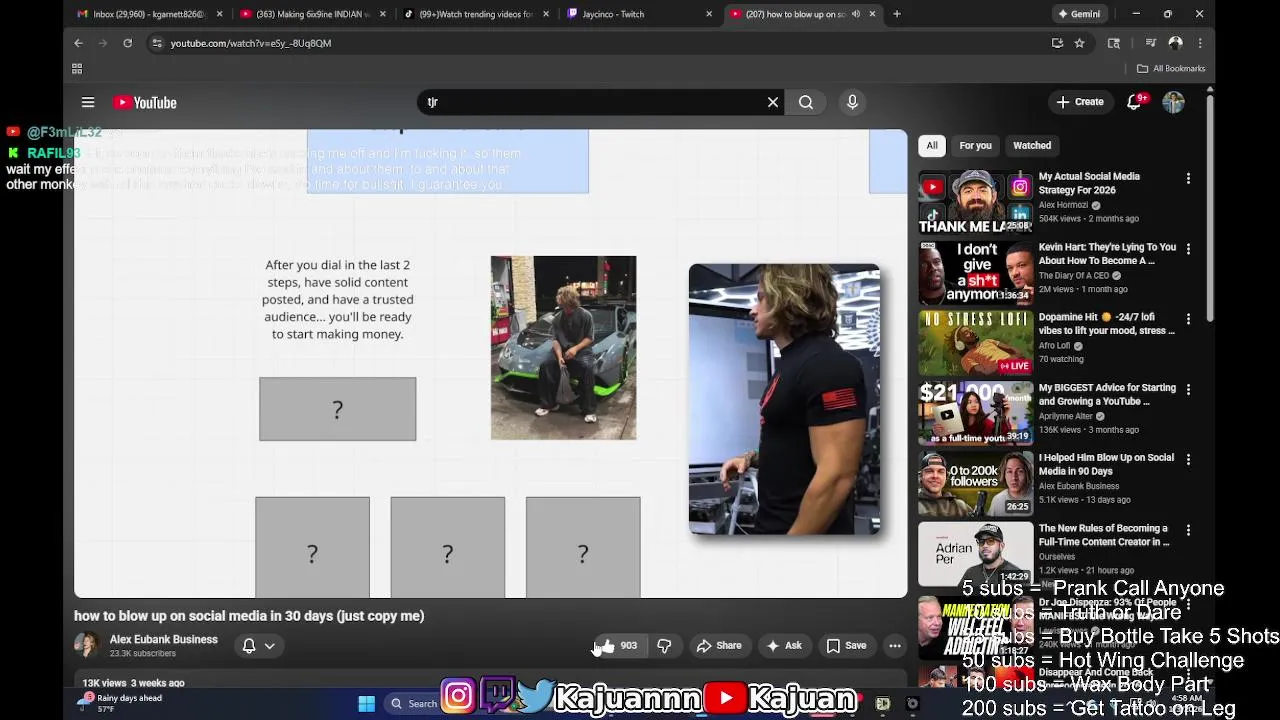Image resolution: width=1280 pixels, height=720 pixels.
Task: Open Alex Eubank Business channel link
Action: click(163, 640)
